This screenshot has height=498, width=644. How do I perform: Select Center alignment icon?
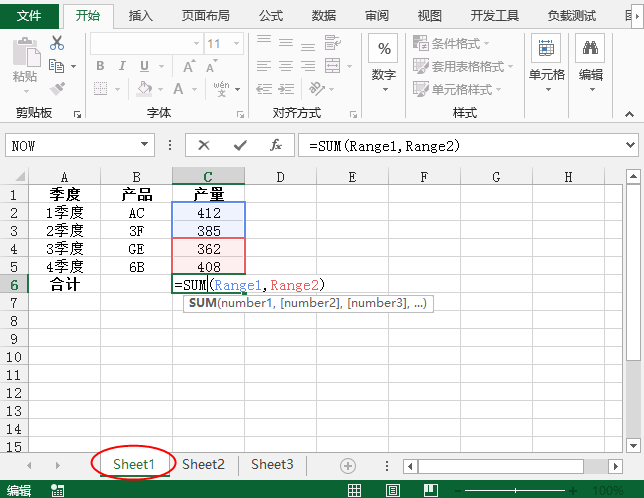[x=286, y=66]
